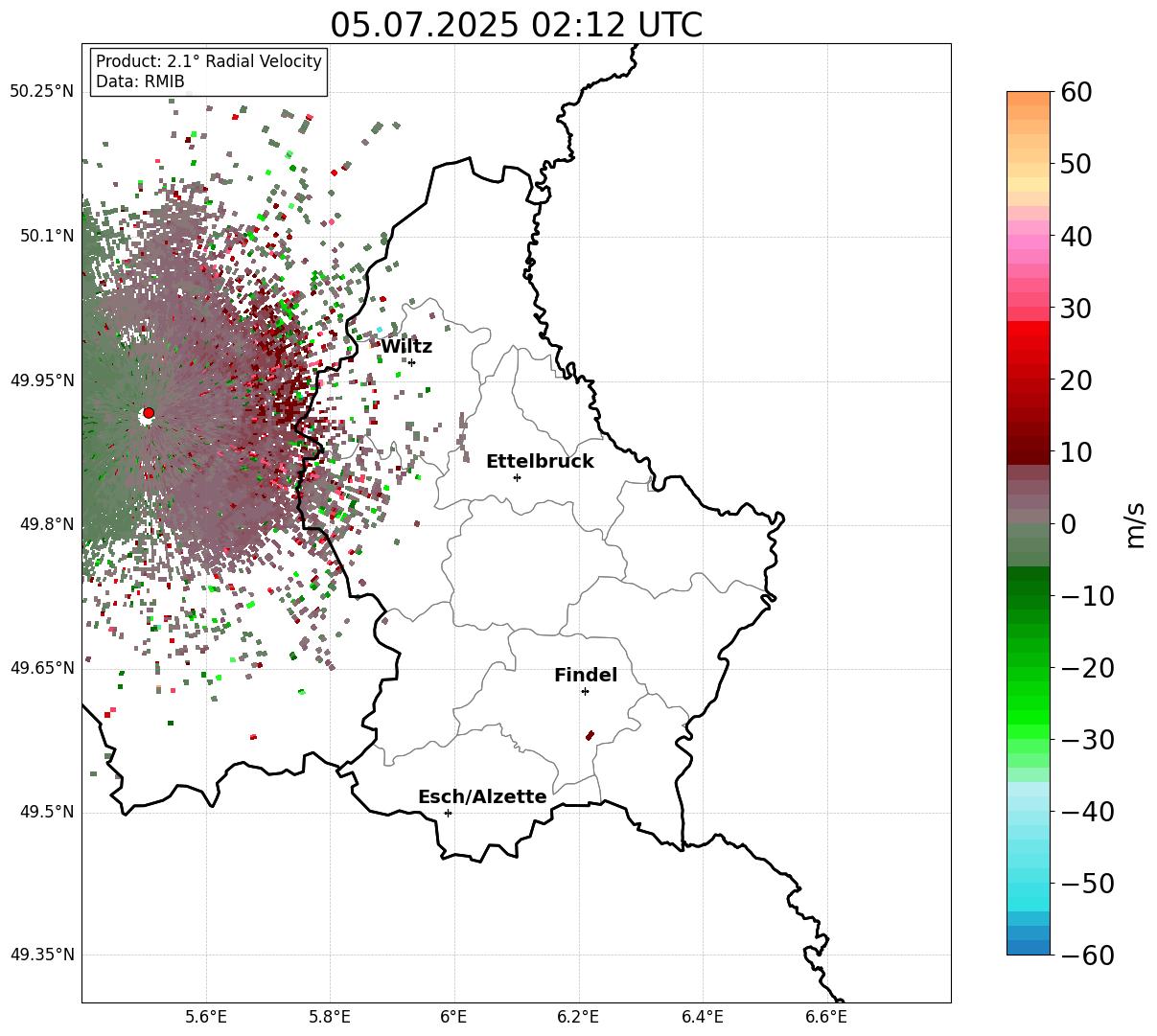Click the 5.6°E longitude label
Image resolution: width=1157 pixels, height=1036 pixels.
(206, 1016)
